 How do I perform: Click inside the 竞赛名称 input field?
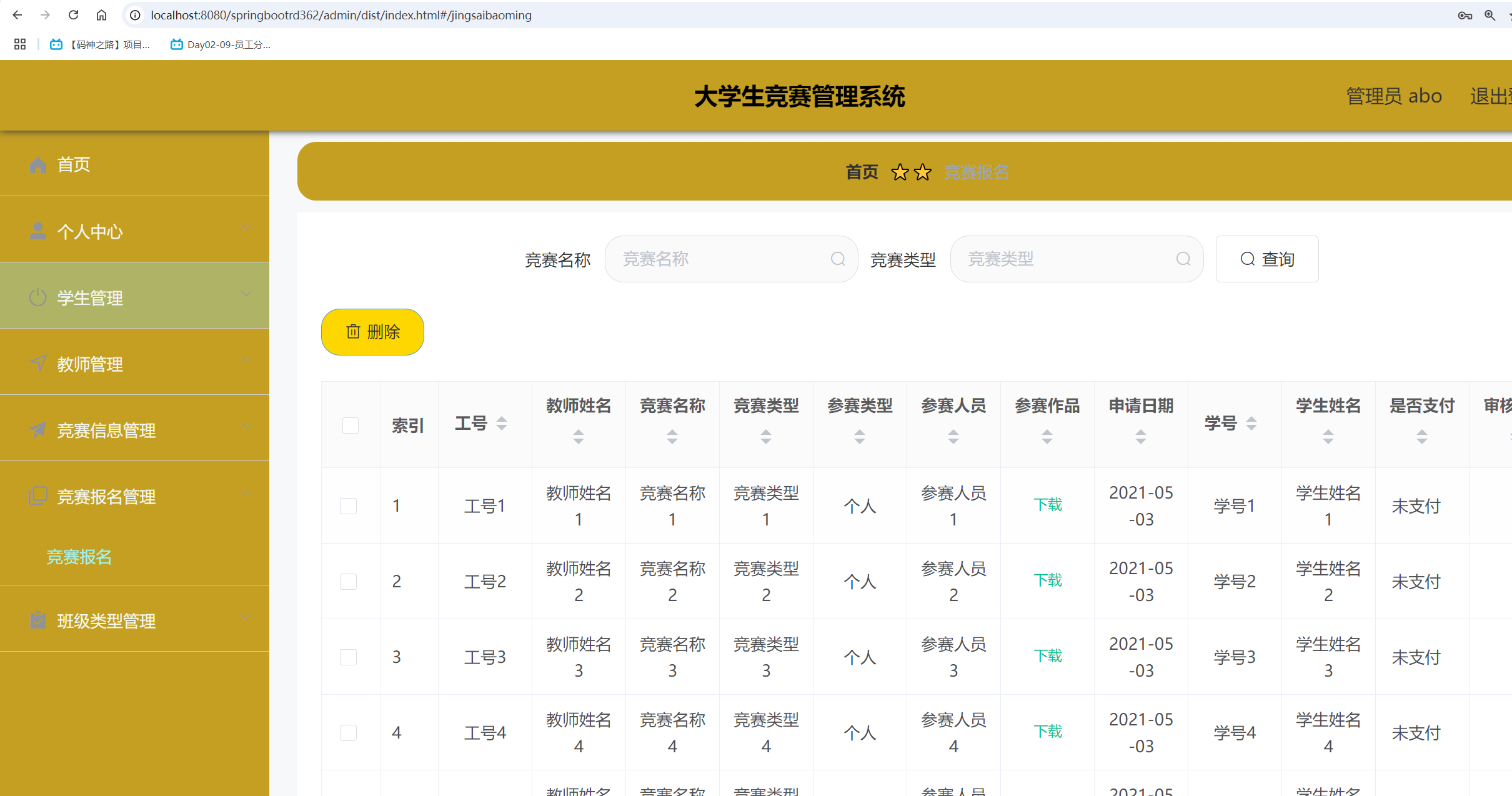pyautogui.click(x=719, y=258)
